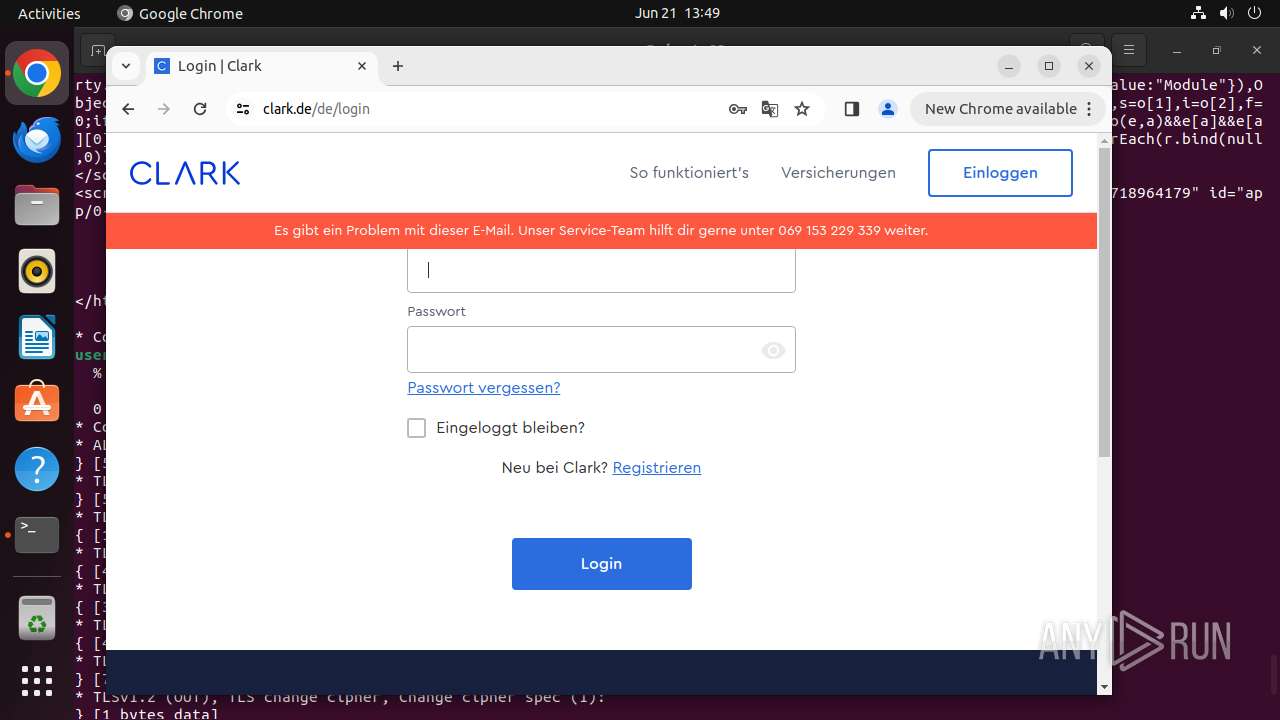The image size is (1280, 720).
Task: Open the Chrome profile avatar
Action: 888,109
